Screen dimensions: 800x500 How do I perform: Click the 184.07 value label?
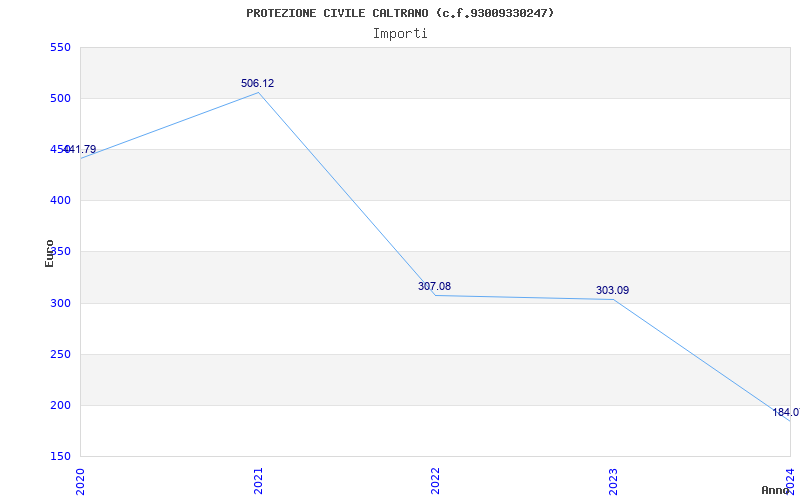tap(785, 413)
